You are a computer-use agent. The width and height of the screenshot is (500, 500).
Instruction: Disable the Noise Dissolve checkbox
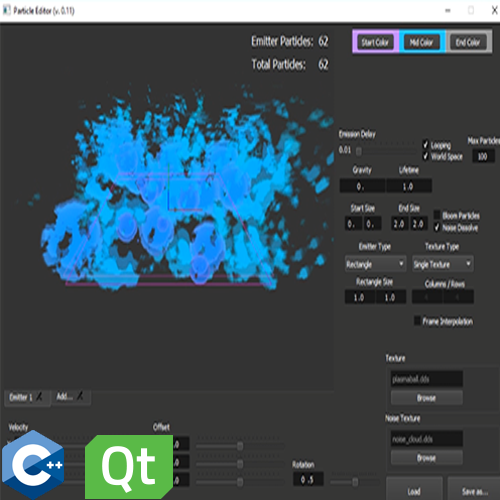coord(437,227)
